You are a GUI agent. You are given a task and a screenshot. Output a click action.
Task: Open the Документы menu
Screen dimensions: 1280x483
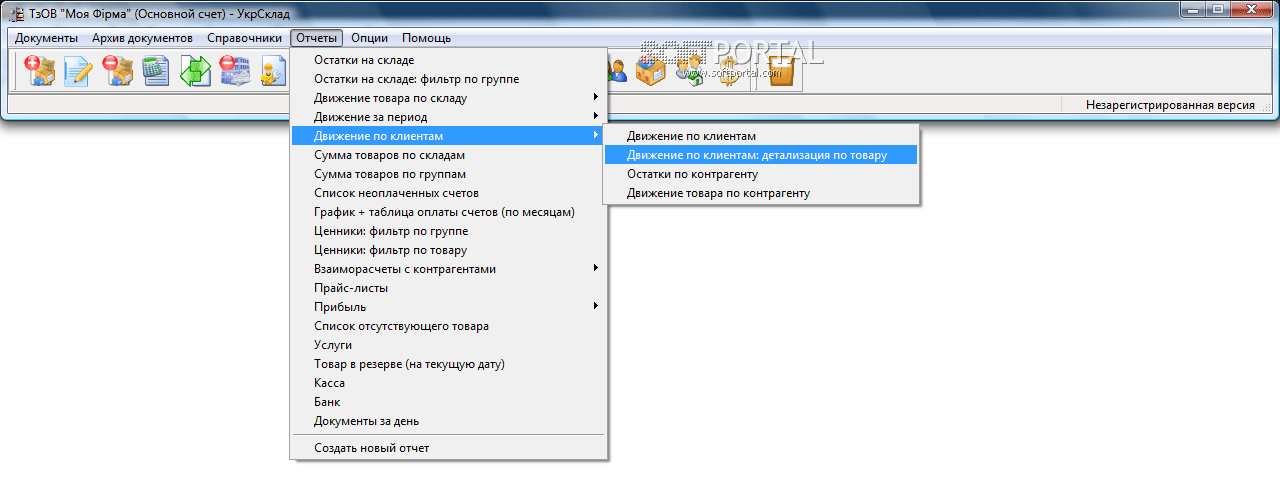(x=46, y=38)
